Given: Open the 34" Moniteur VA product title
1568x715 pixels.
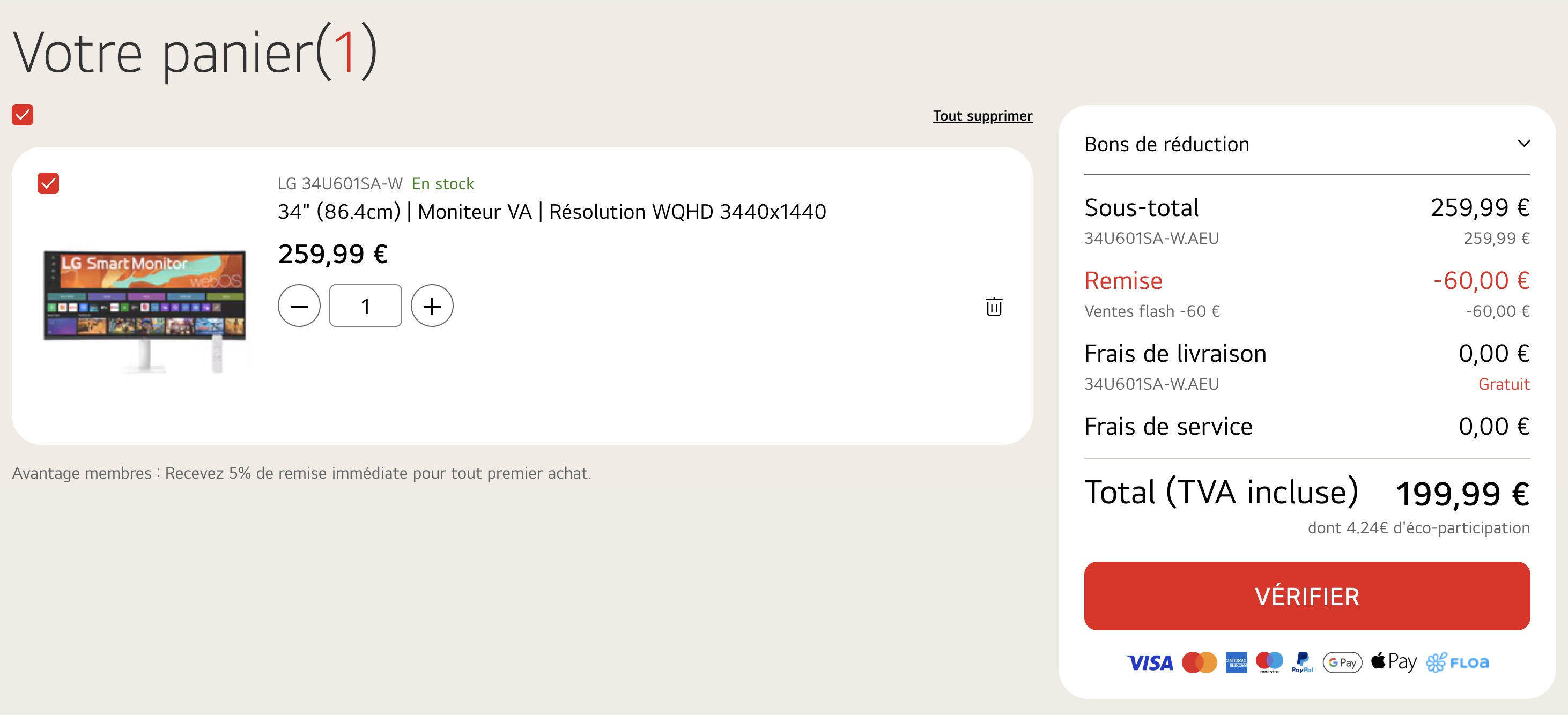Looking at the screenshot, I should tap(551, 212).
